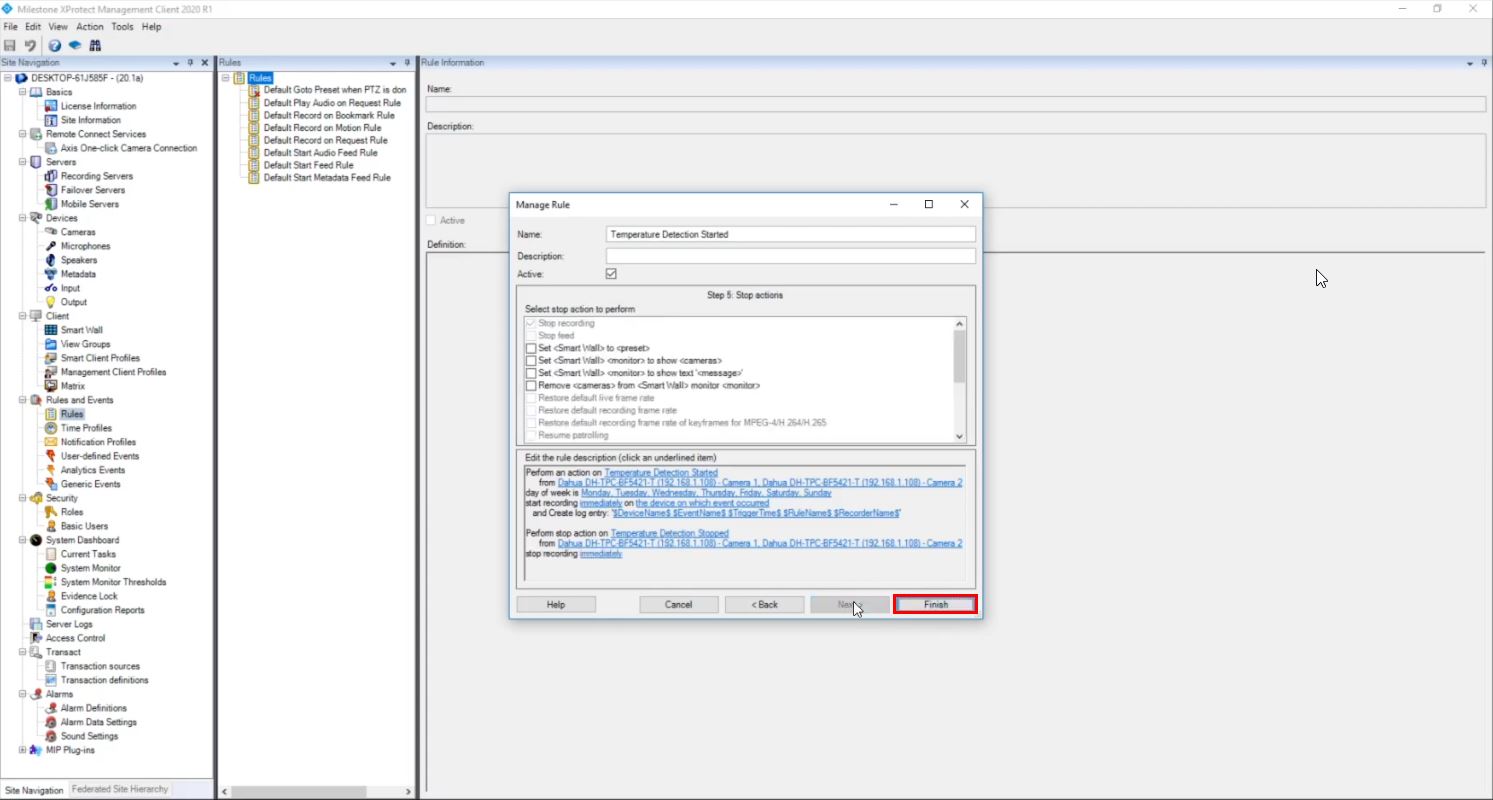Screen dimensions: 1493x800
Task: Open the Tools menu
Action: pyautogui.click(x=122, y=27)
